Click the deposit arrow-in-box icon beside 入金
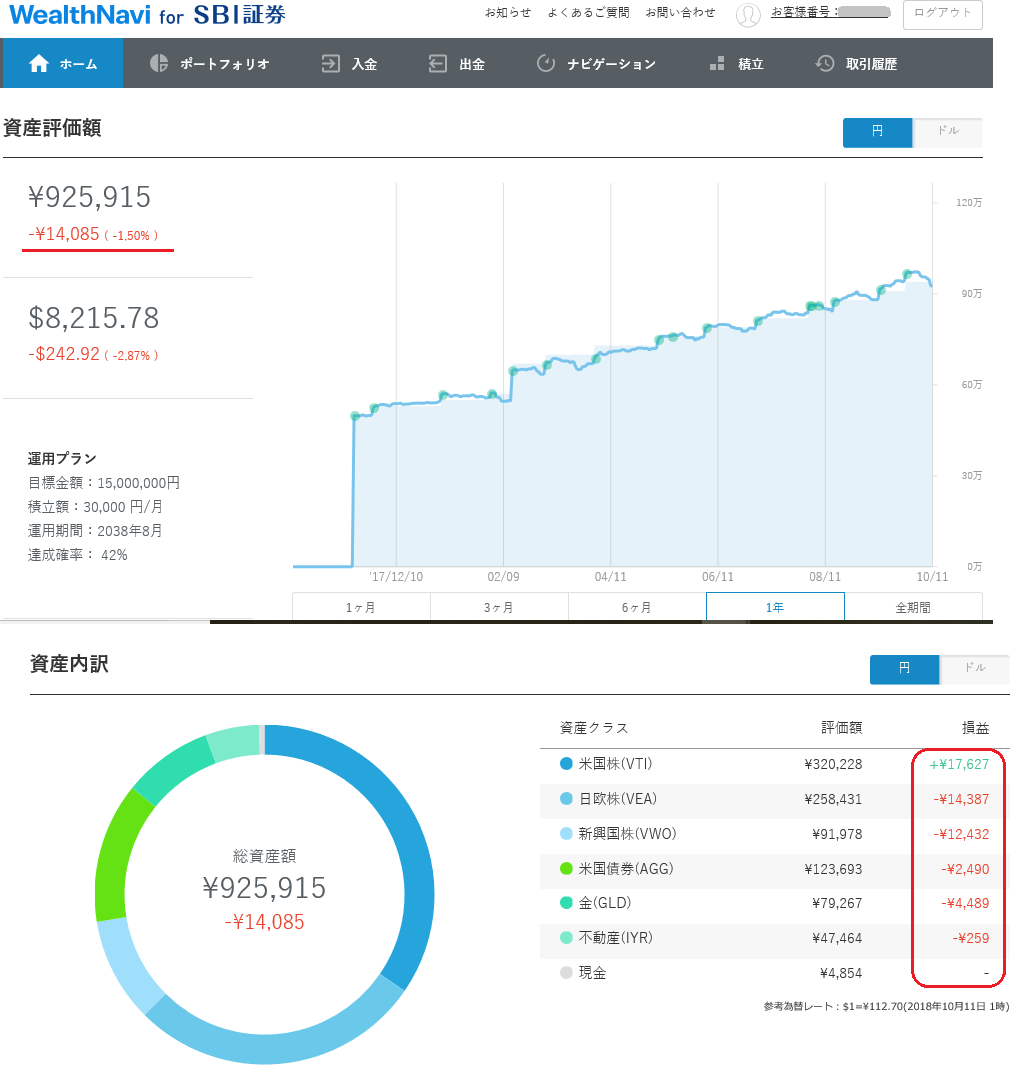The width and height of the screenshot is (1023, 1077). (x=330, y=64)
